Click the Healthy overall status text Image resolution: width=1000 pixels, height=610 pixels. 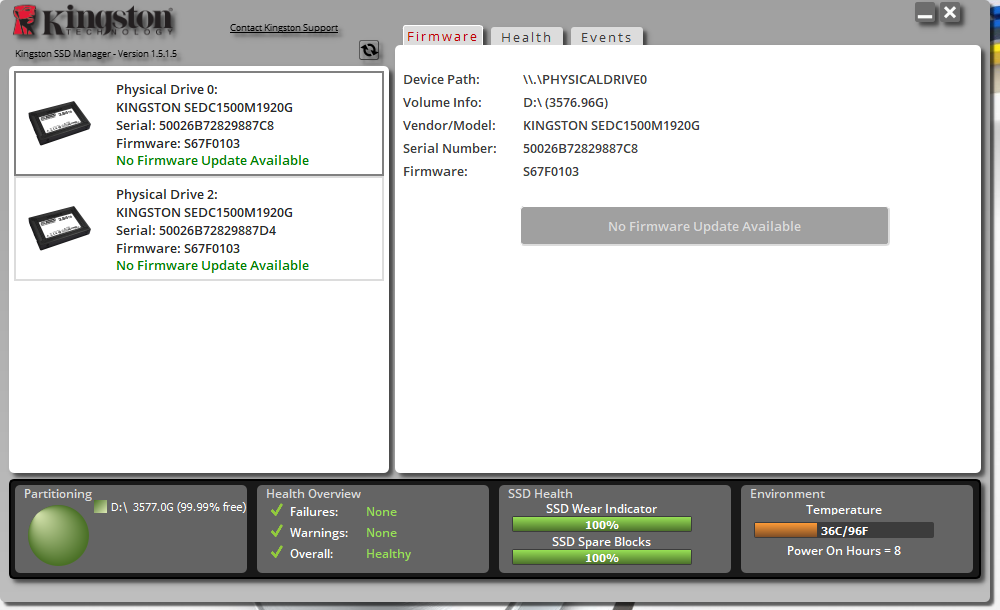click(x=388, y=554)
